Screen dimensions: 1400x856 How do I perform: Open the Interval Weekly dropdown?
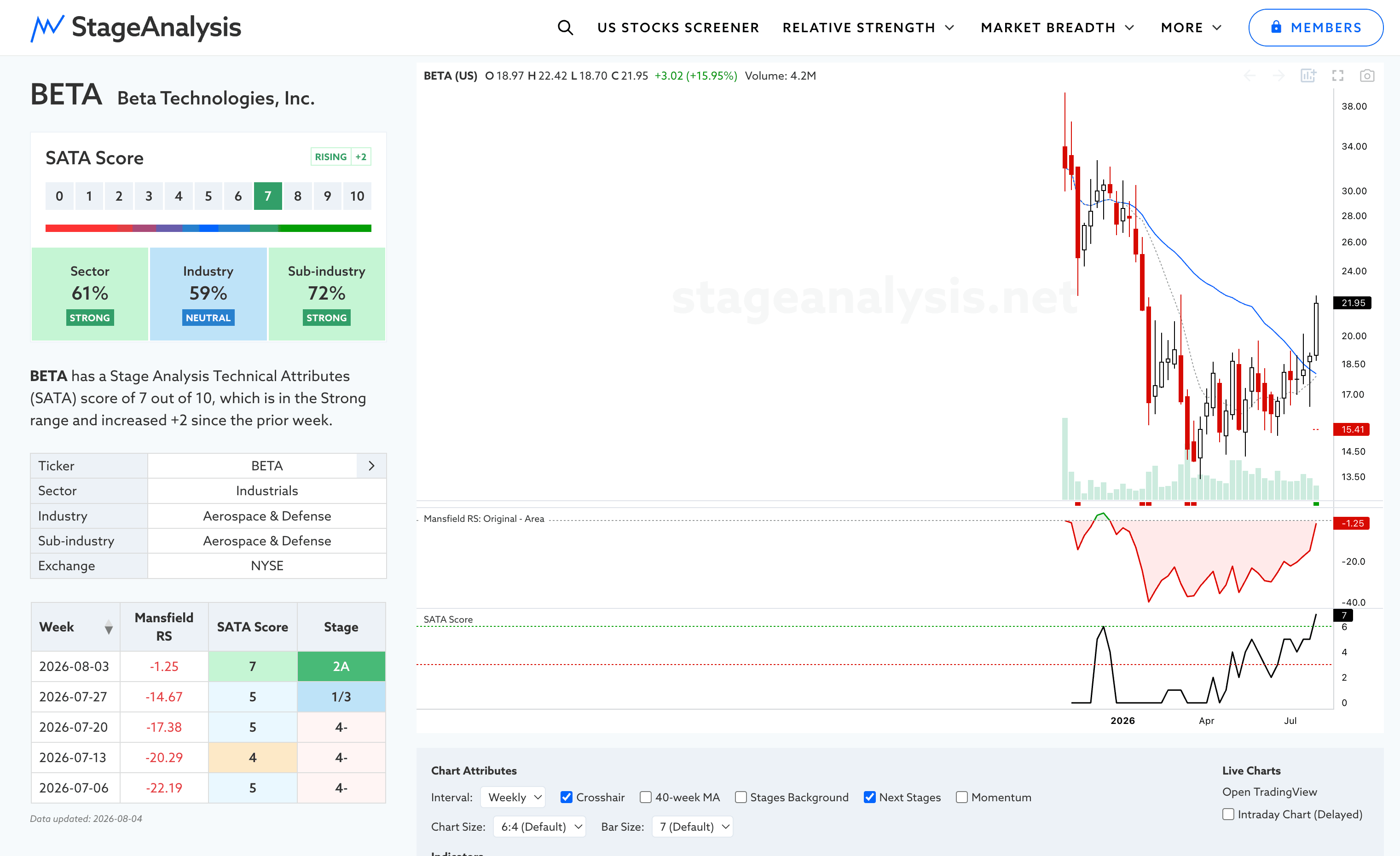(513, 797)
